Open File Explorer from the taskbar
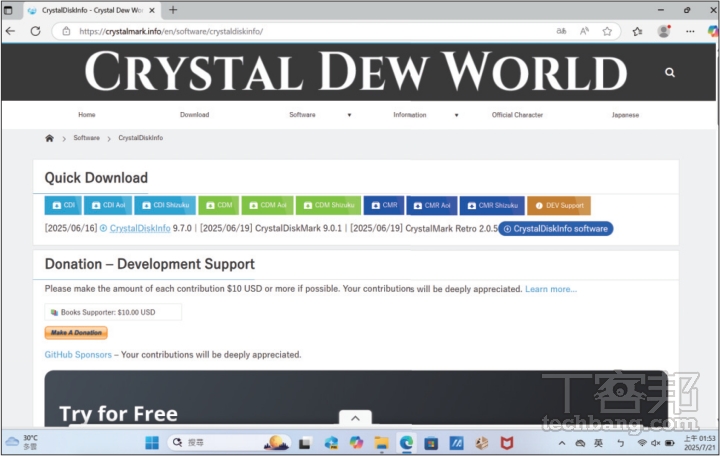This screenshot has height=456, width=720. pyautogui.click(x=380, y=442)
